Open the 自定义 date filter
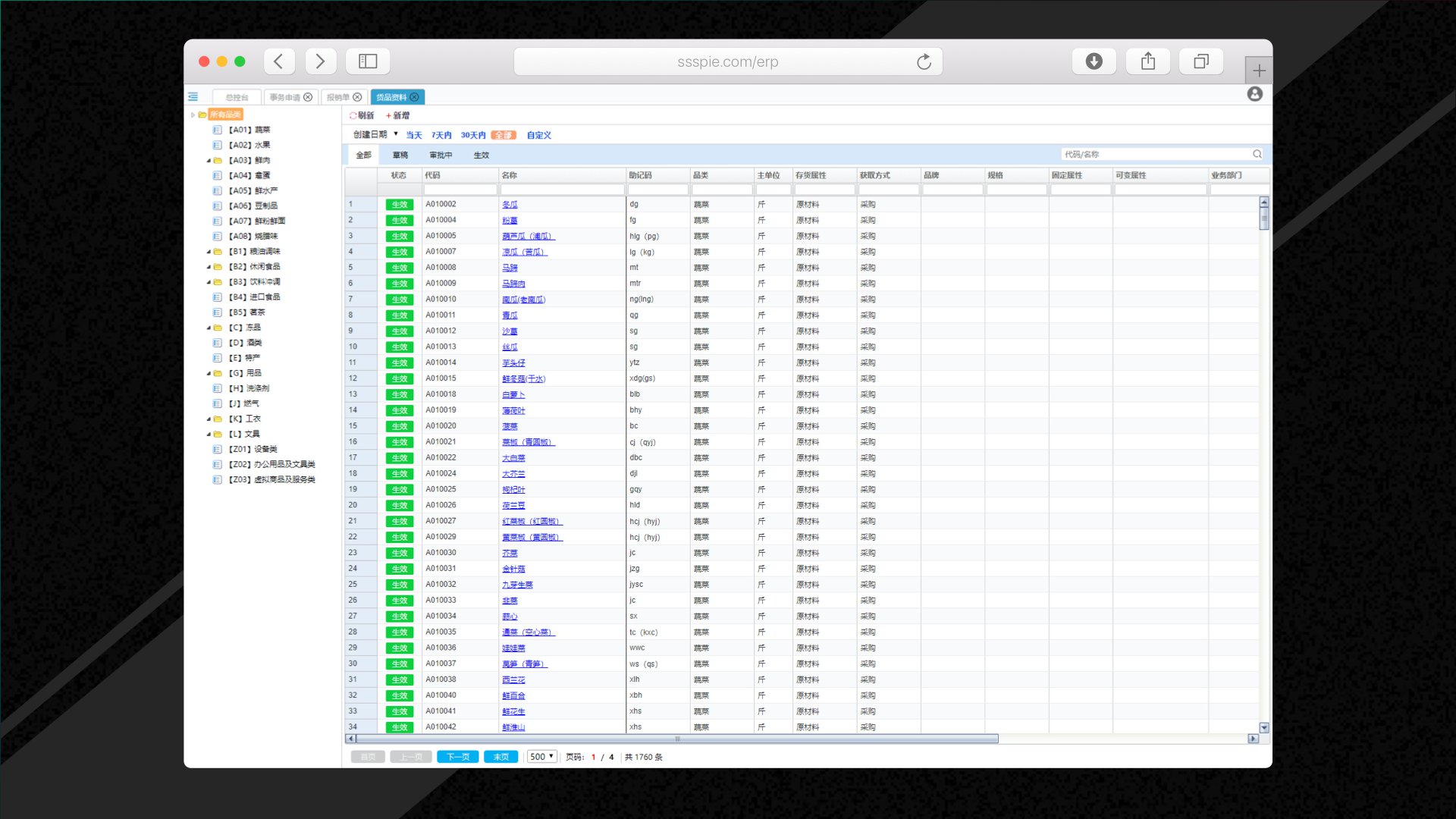The image size is (1456, 819). 539,135
